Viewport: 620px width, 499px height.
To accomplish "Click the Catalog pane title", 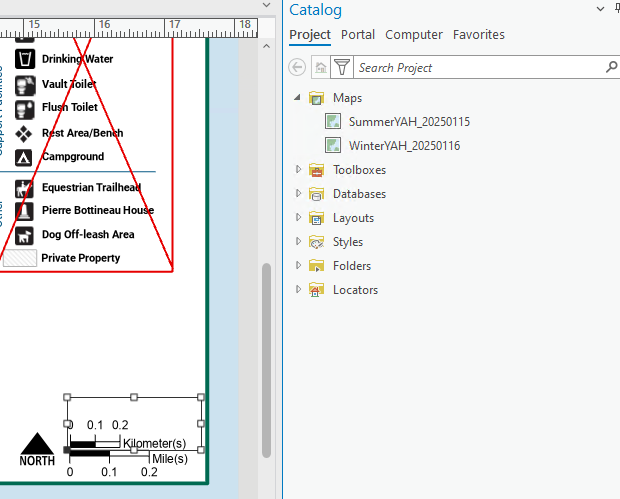I will point(315,10).
